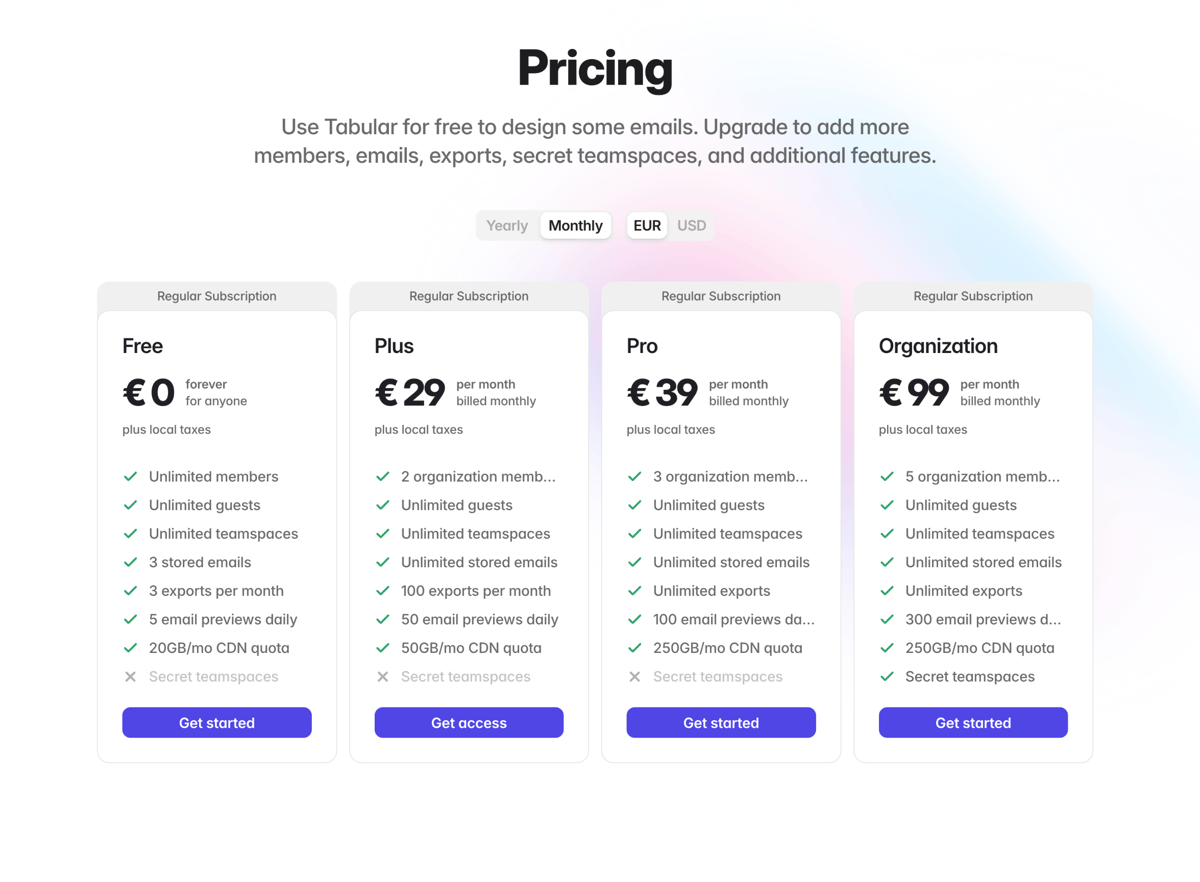This screenshot has height=882, width=1200.
Task: Click the checkmark beside "Unlimited members" in Free plan
Action: coord(130,477)
